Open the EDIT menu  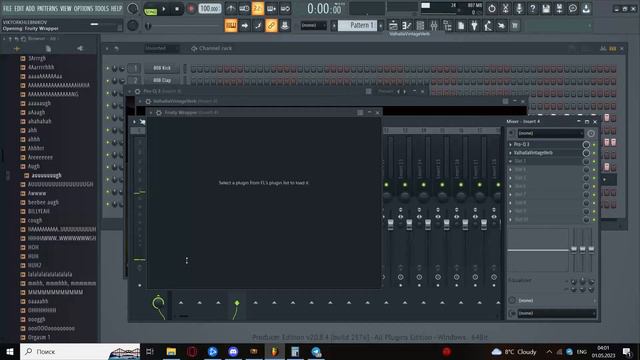pos(19,8)
